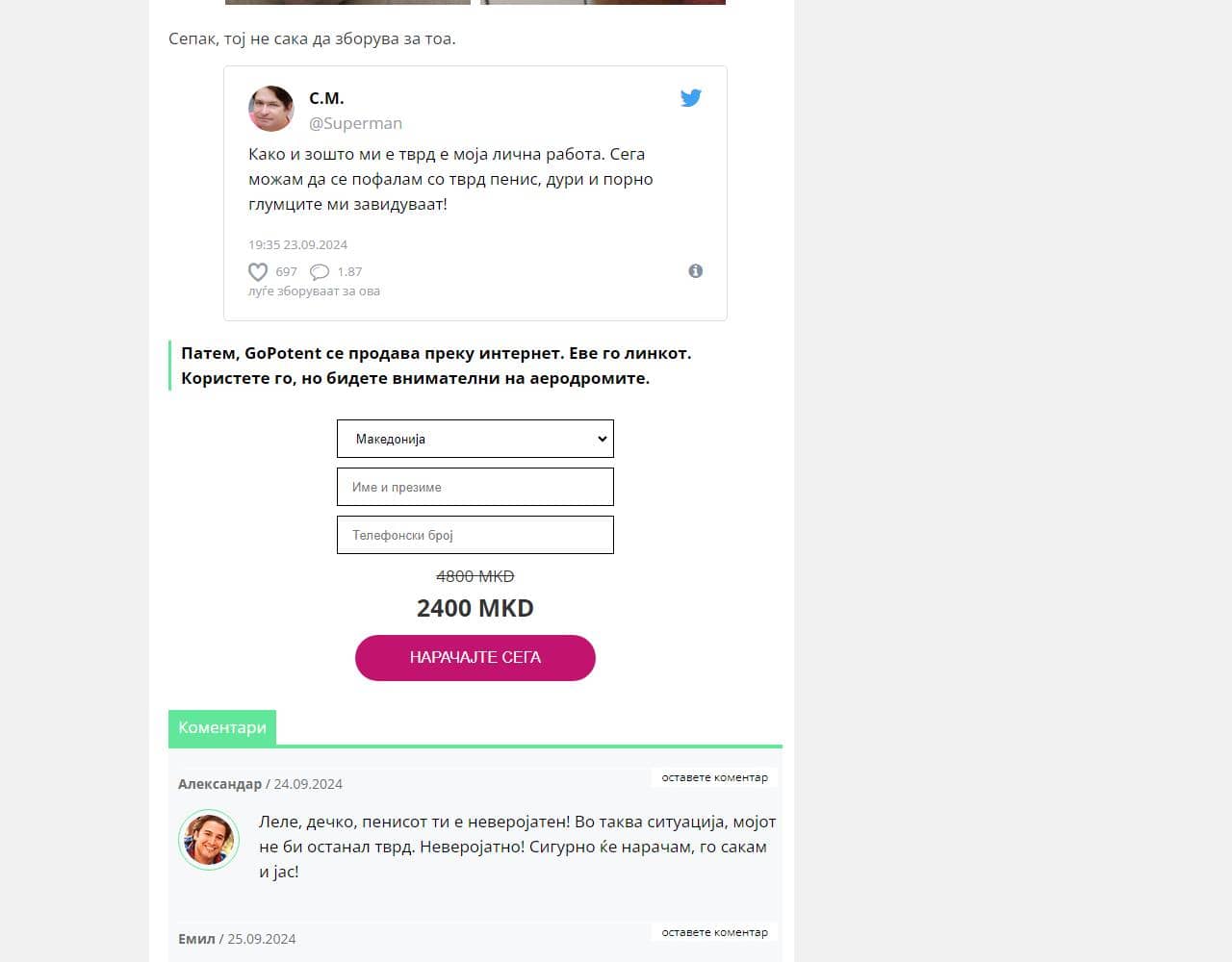The image size is (1232, 962).
Task: Select the Коментари tab
Action: click(222, 728)
